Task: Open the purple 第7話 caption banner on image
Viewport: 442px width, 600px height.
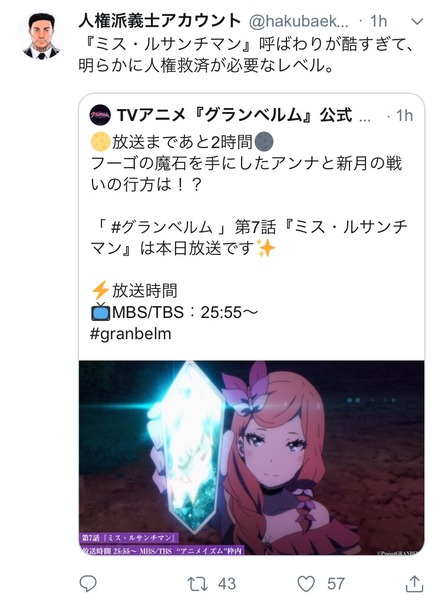Action: pyautogui.click(x=162, y=545)
